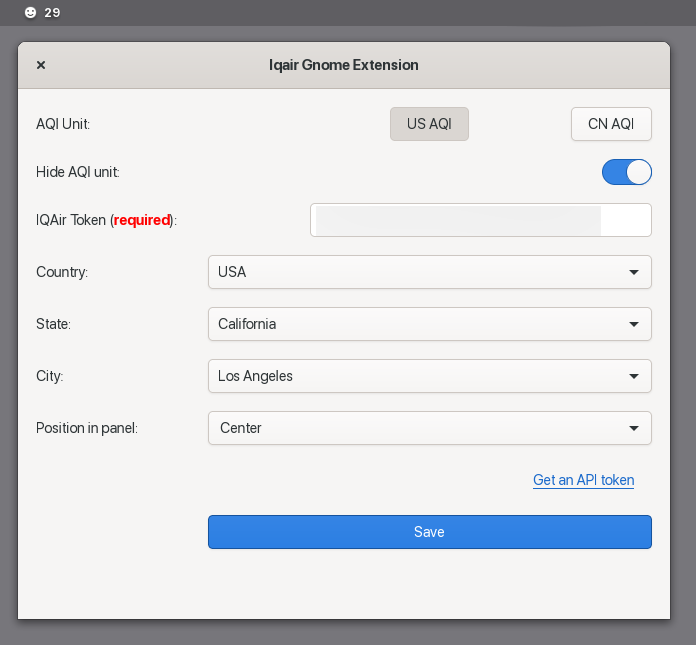The width and height of the screenshot is (696, 645).
Task: Turn off the Hide AQI unit switch
Action: (x=627, y=172)
